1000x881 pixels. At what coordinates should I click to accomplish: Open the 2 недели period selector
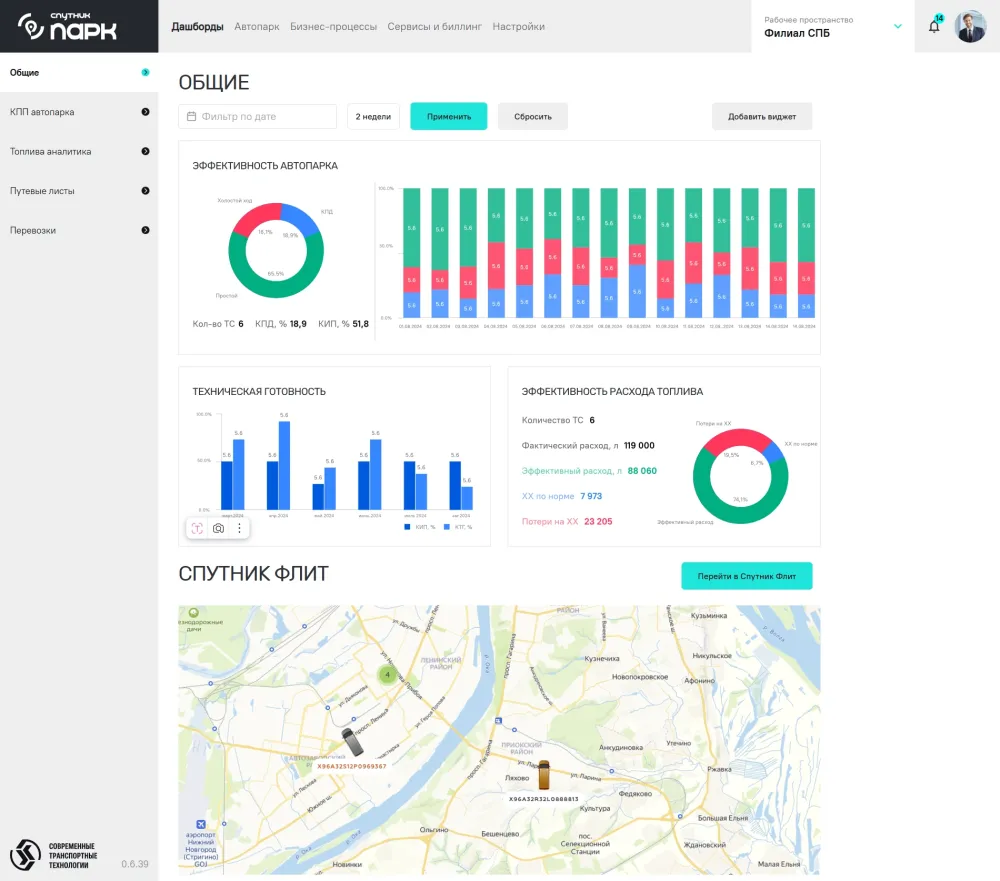tap(373, 117)
